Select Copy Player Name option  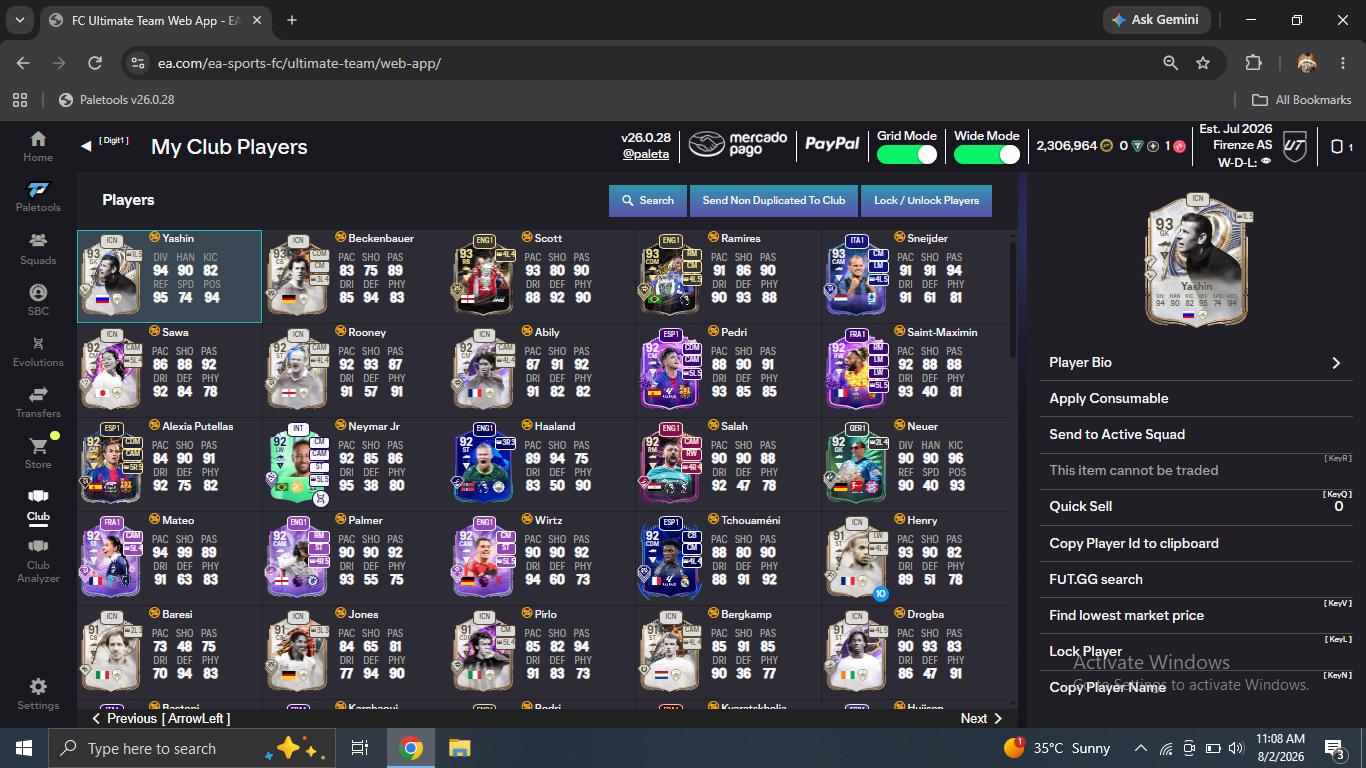point(1196,687)
